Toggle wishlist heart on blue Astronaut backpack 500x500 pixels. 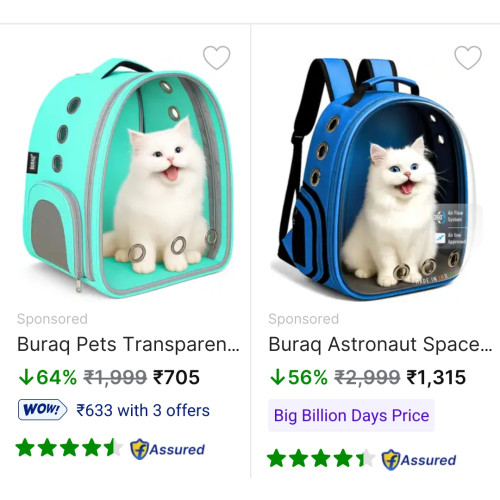click(x=468, y=58)
